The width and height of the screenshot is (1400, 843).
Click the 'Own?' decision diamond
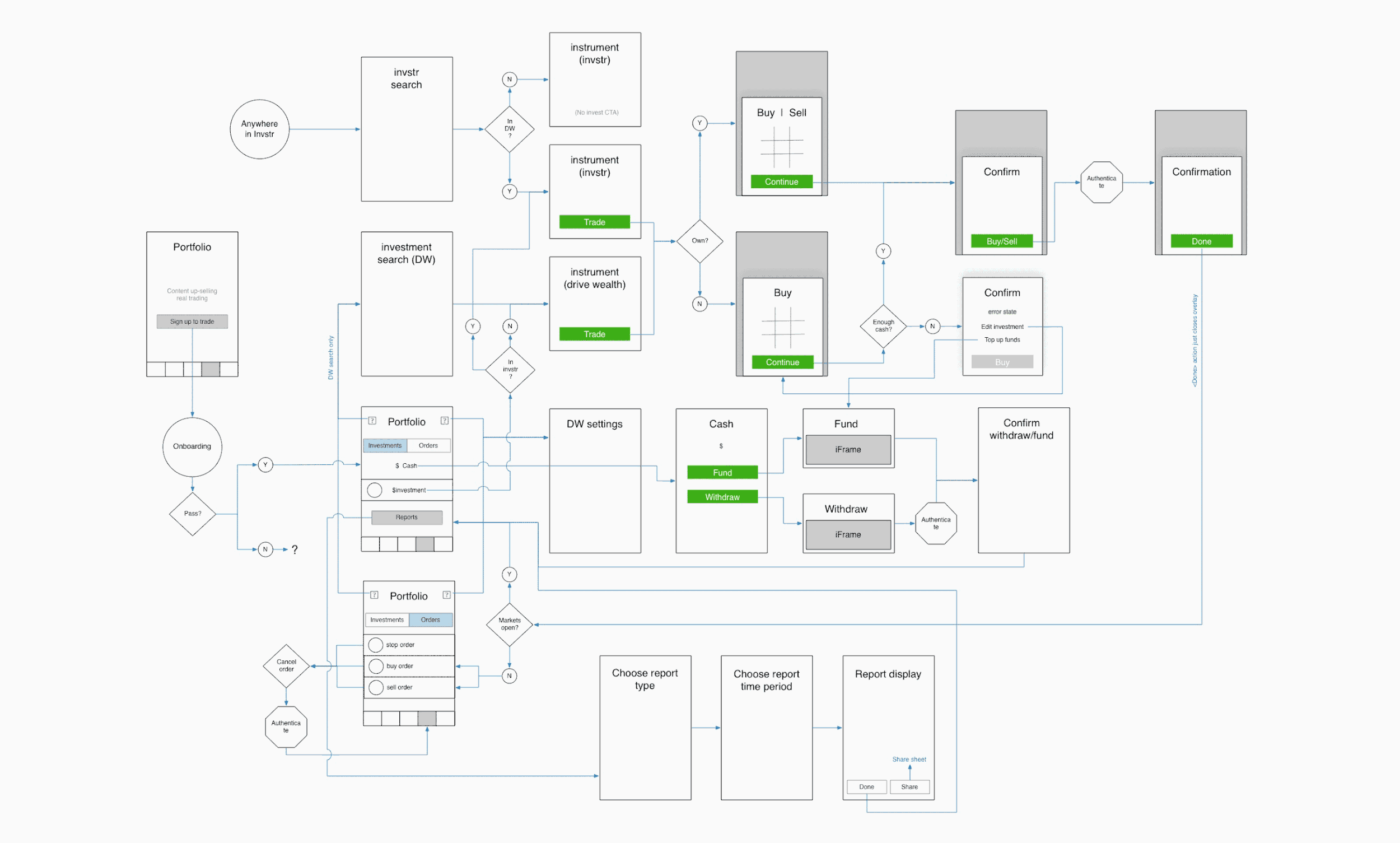pos(699,241)
